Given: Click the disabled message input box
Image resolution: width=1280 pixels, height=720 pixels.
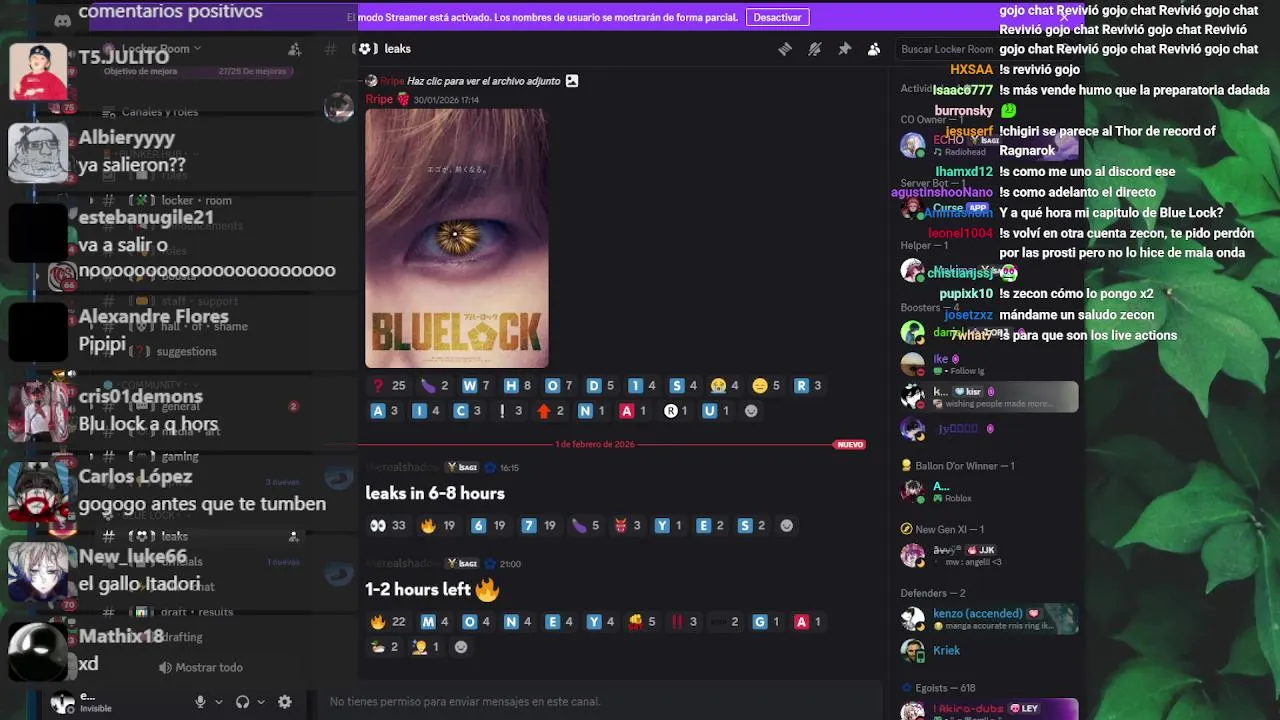Looking at the screenshot, I should click(600, 702).
